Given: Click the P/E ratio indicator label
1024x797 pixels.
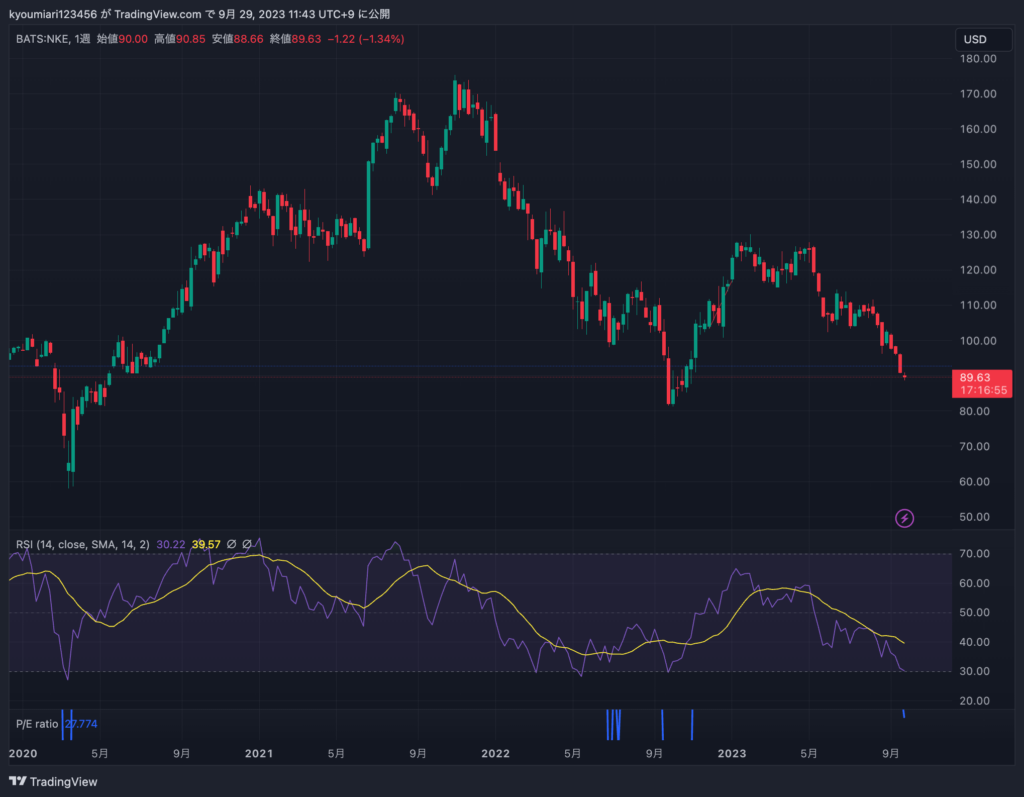Looking at the screenshot, I should (x=37, y=724).
